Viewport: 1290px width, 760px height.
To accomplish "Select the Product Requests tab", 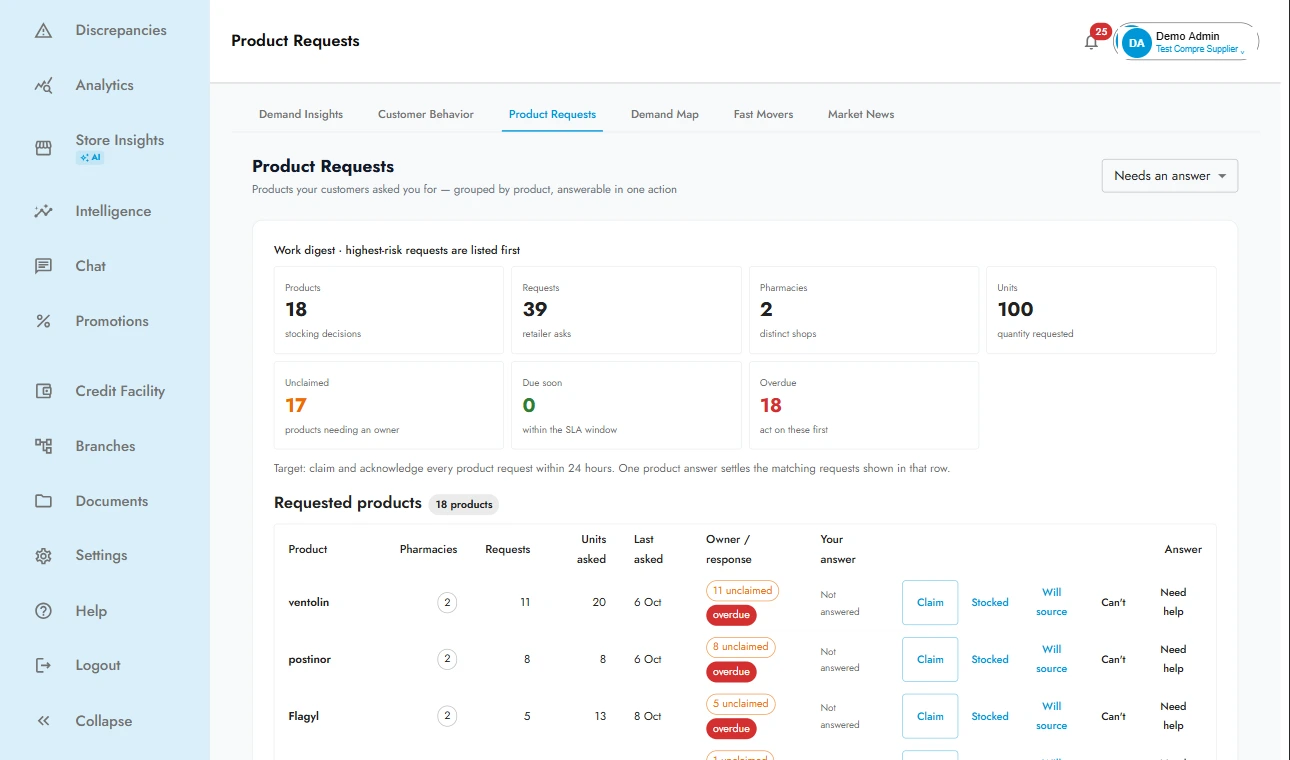I will point(552,114).
